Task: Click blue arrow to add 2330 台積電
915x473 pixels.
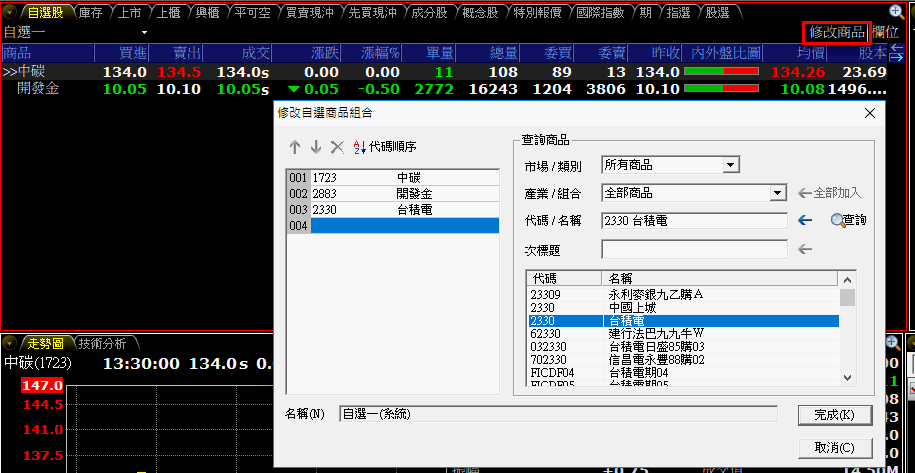Action: (x=806, y=220)
